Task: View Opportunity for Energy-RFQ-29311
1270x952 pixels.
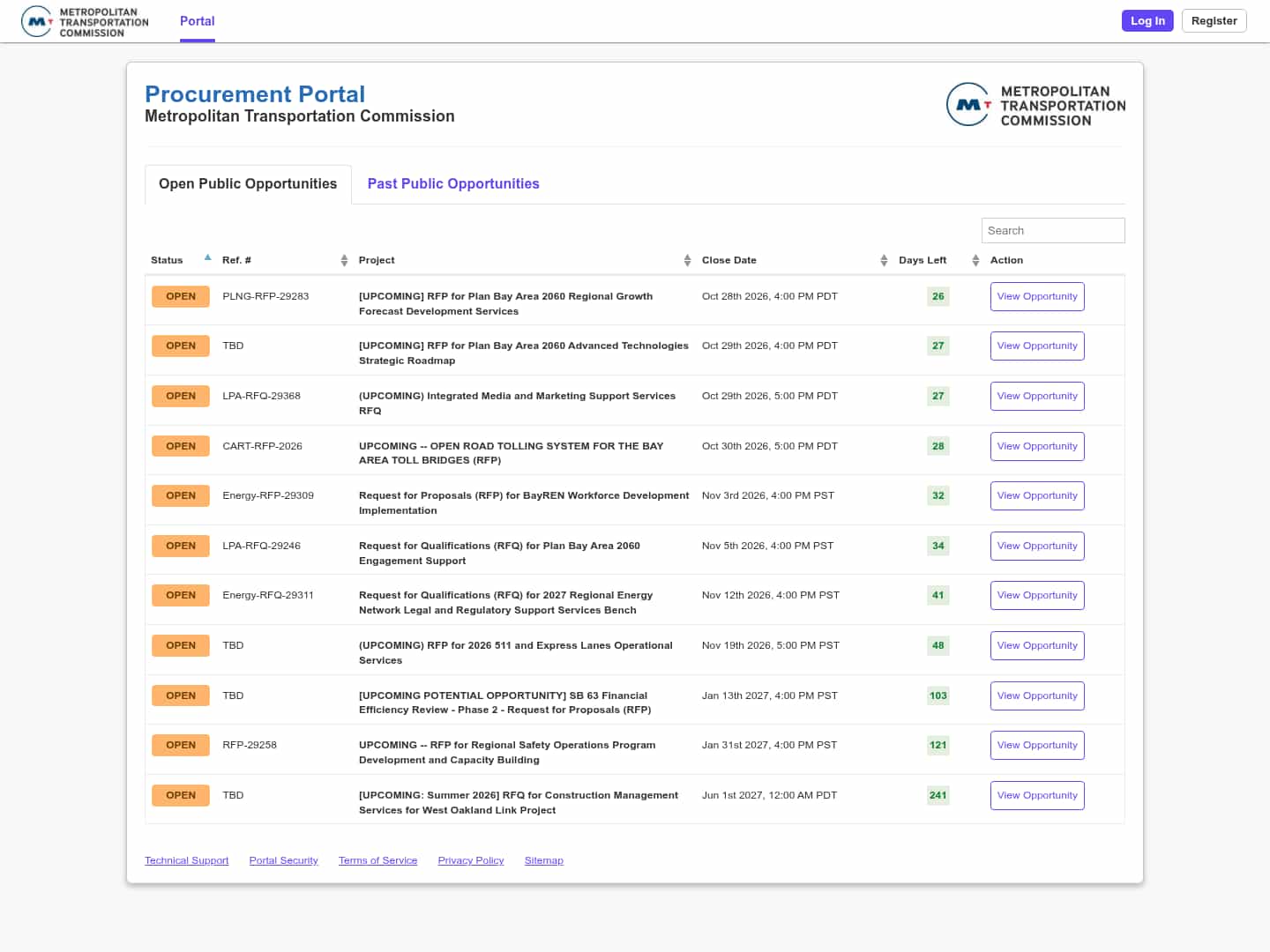Action: point(1037,595)
